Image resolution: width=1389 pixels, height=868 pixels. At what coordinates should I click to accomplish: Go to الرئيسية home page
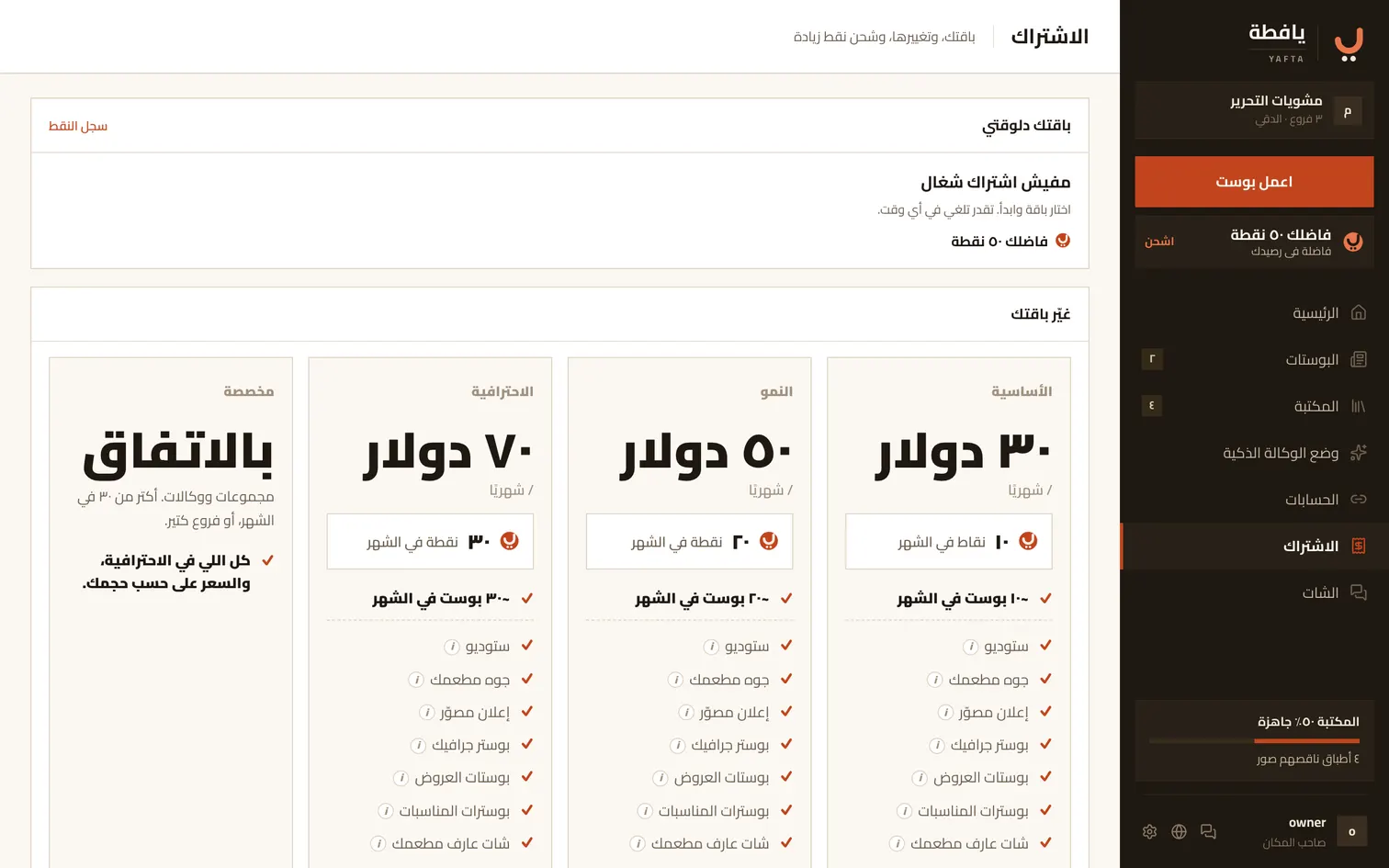1254,313
